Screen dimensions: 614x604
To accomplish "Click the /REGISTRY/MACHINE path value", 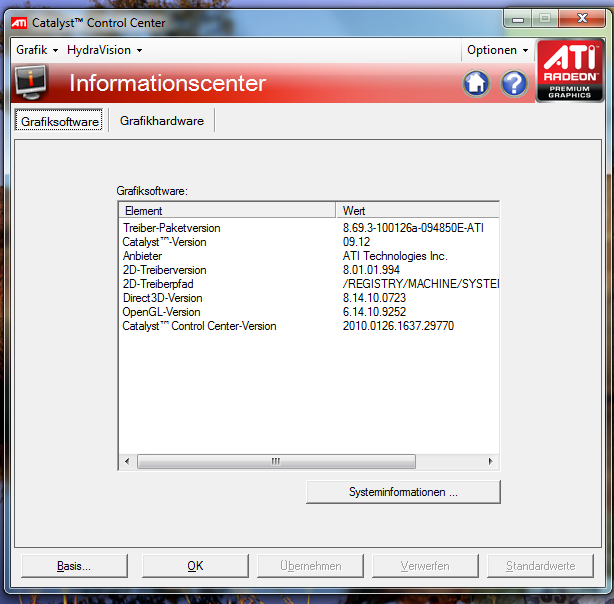I will pos(421,284).
